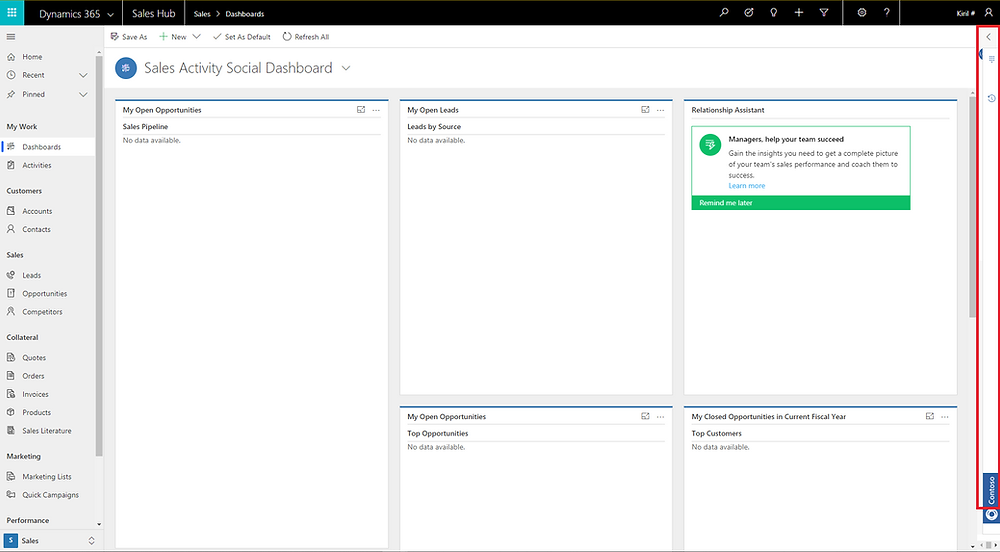The image size is (1000, 552).
Task: Open the Contoso tab in side panel
Action: coord(991,490)
